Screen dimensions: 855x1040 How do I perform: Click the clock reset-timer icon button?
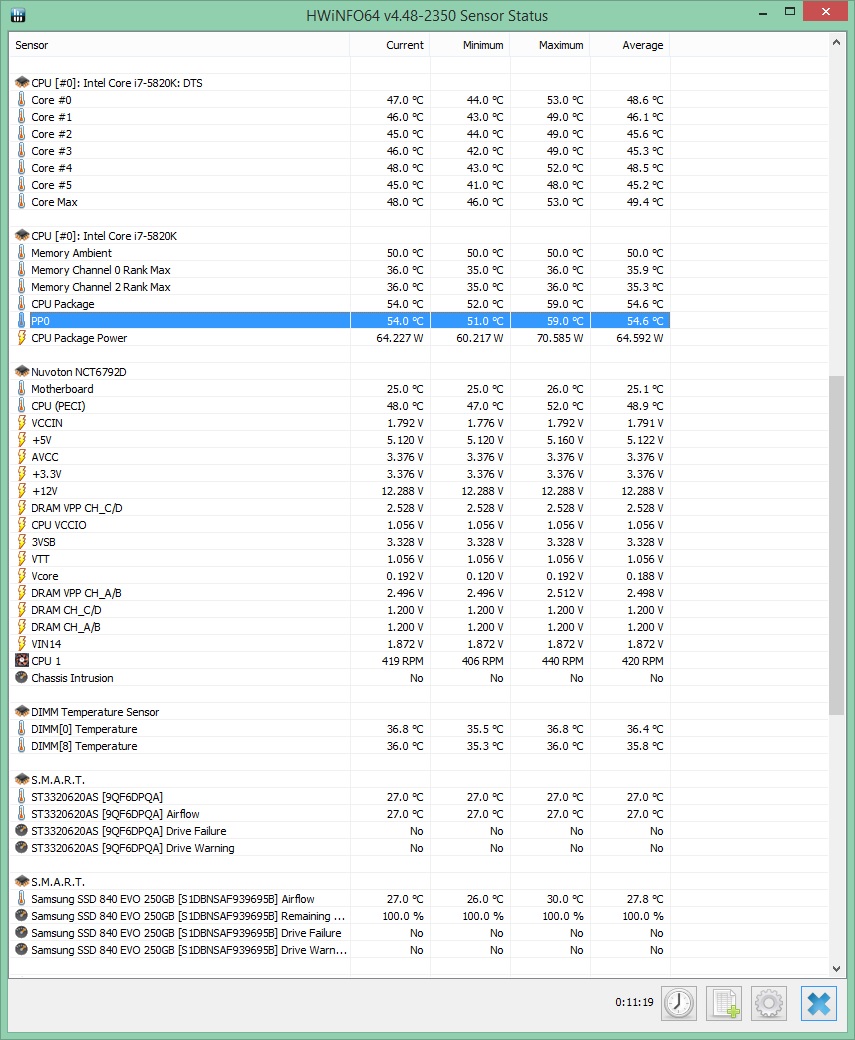(679, 1003)
